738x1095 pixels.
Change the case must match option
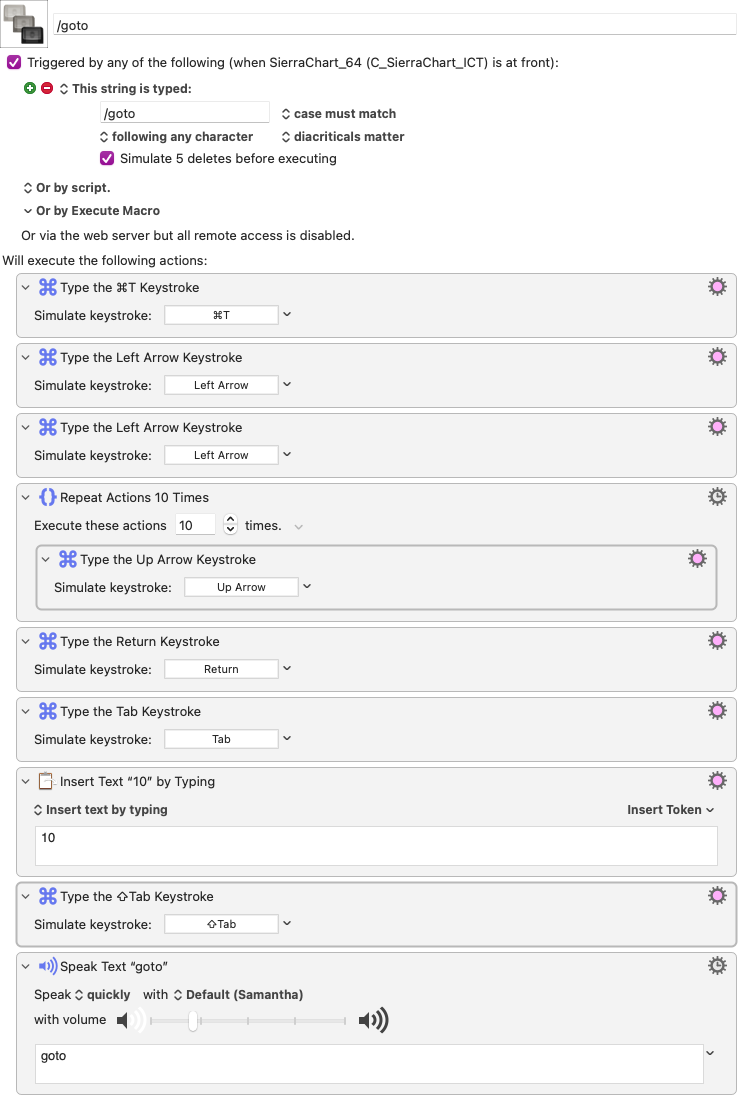pyautogui.click(x=339, y=114)
